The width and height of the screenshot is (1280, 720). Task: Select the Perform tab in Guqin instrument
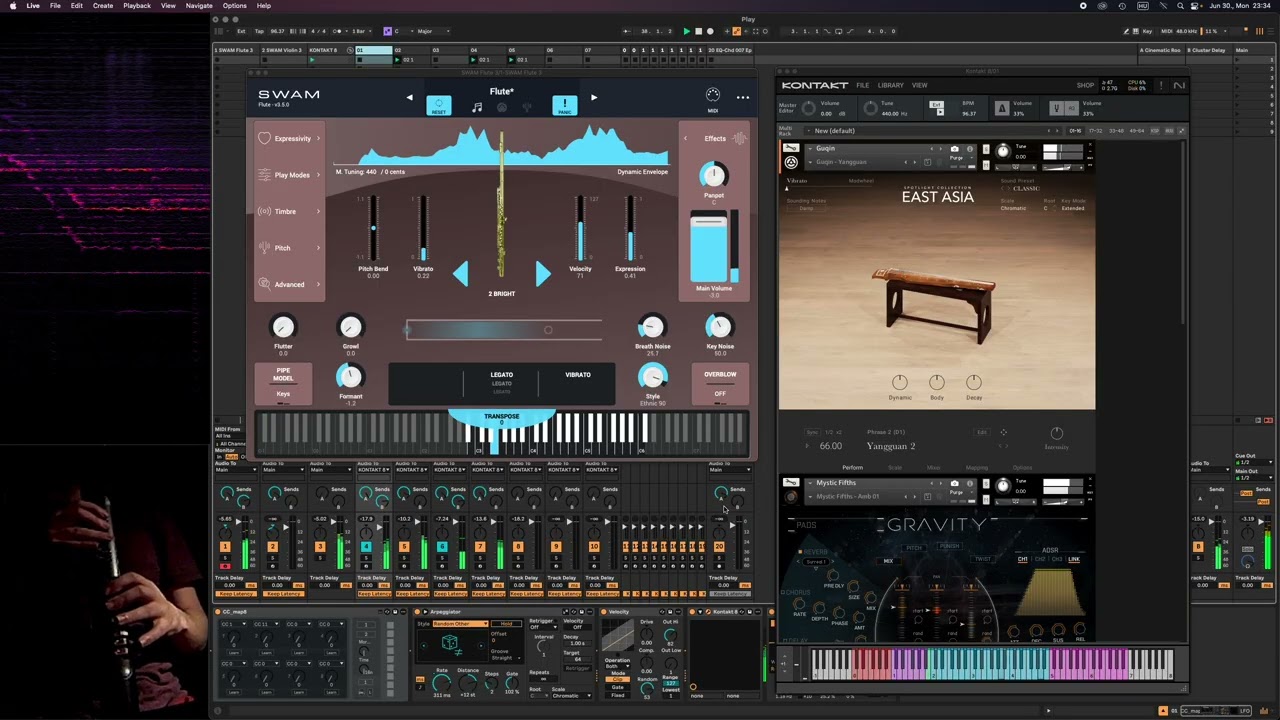tap(852, 467)
